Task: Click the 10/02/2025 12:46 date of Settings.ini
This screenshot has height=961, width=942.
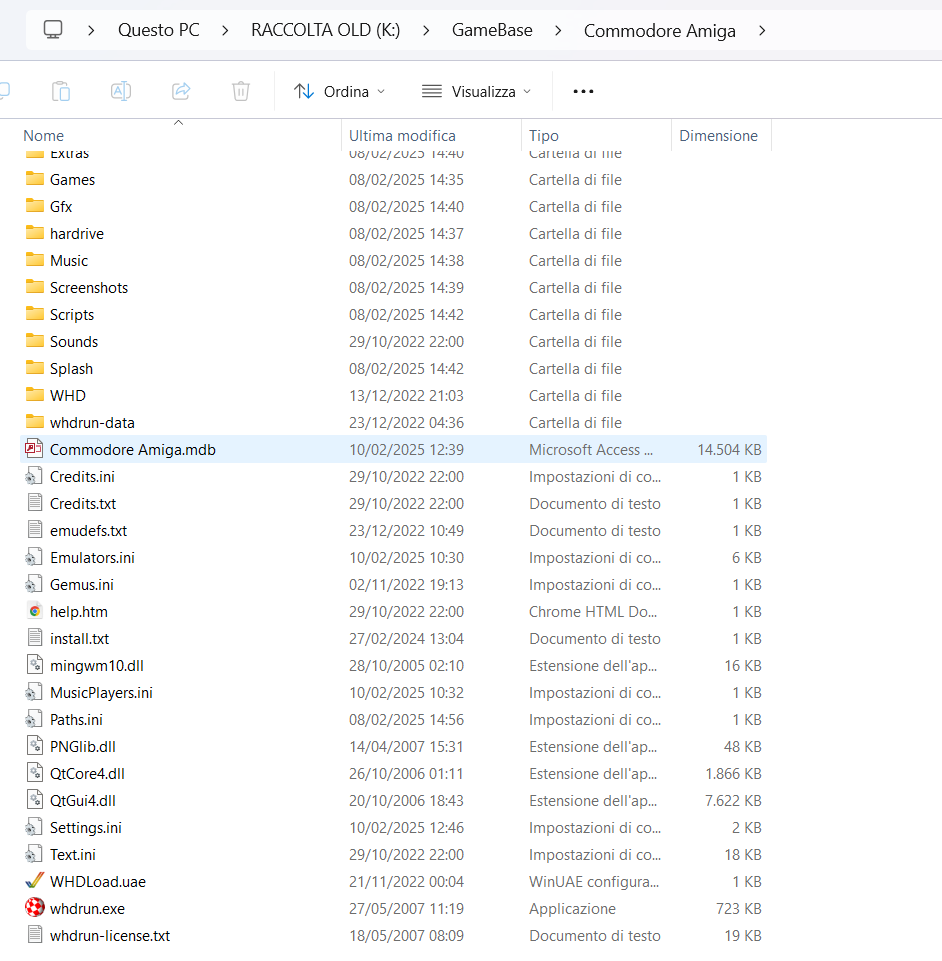Action: point(406,827)
